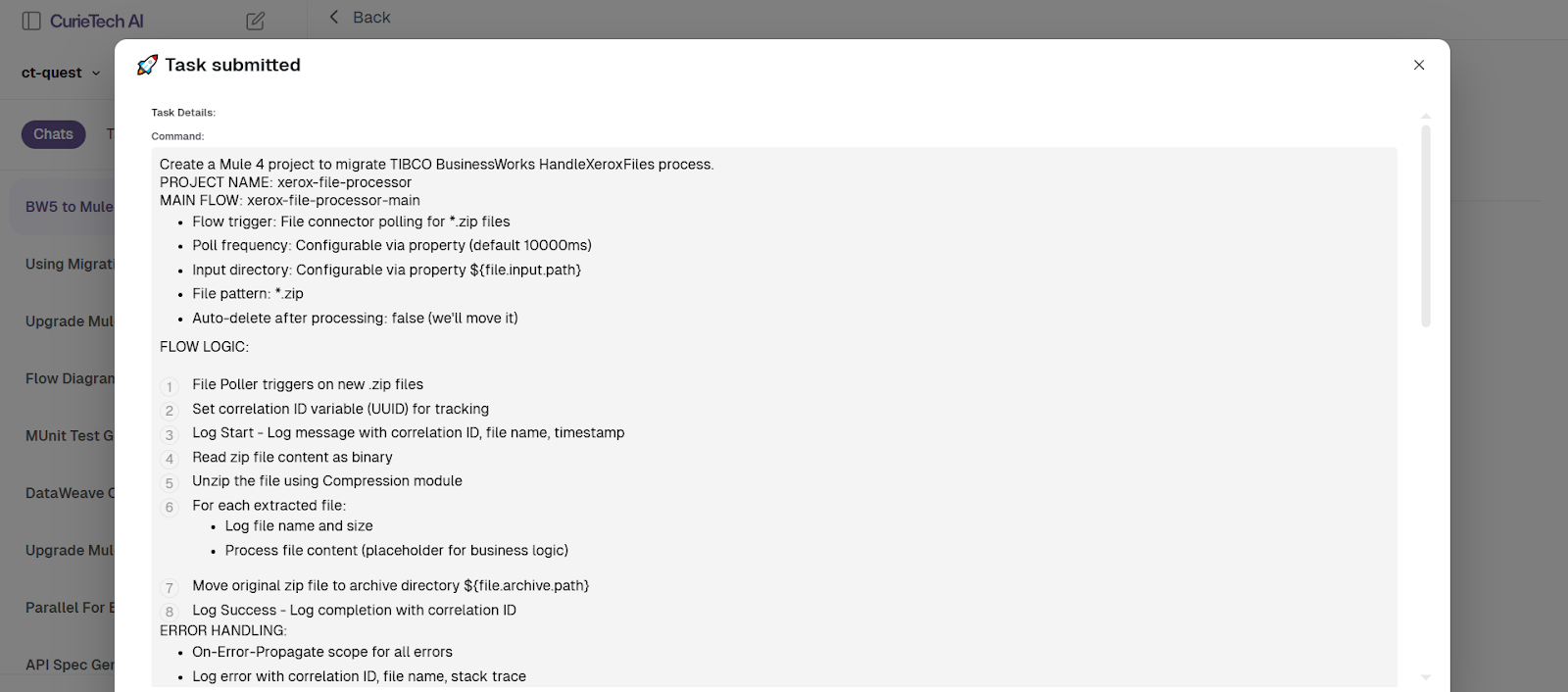Open the API Spec Gen chat
This screenshot has width=1568, height=692.
coord(69,664)
